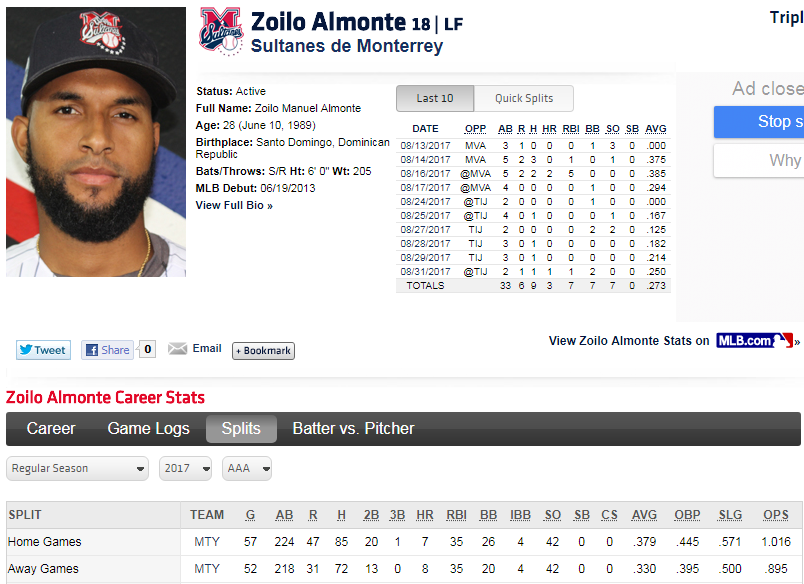Open Zoilo Almonte's player photo
The image size is (804, 584).
pyautogui.click(x=96, y=142)
